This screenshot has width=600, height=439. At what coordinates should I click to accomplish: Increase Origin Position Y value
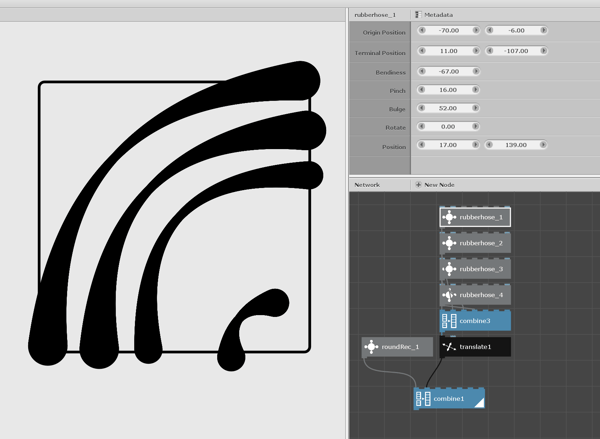tap(543, 30)
